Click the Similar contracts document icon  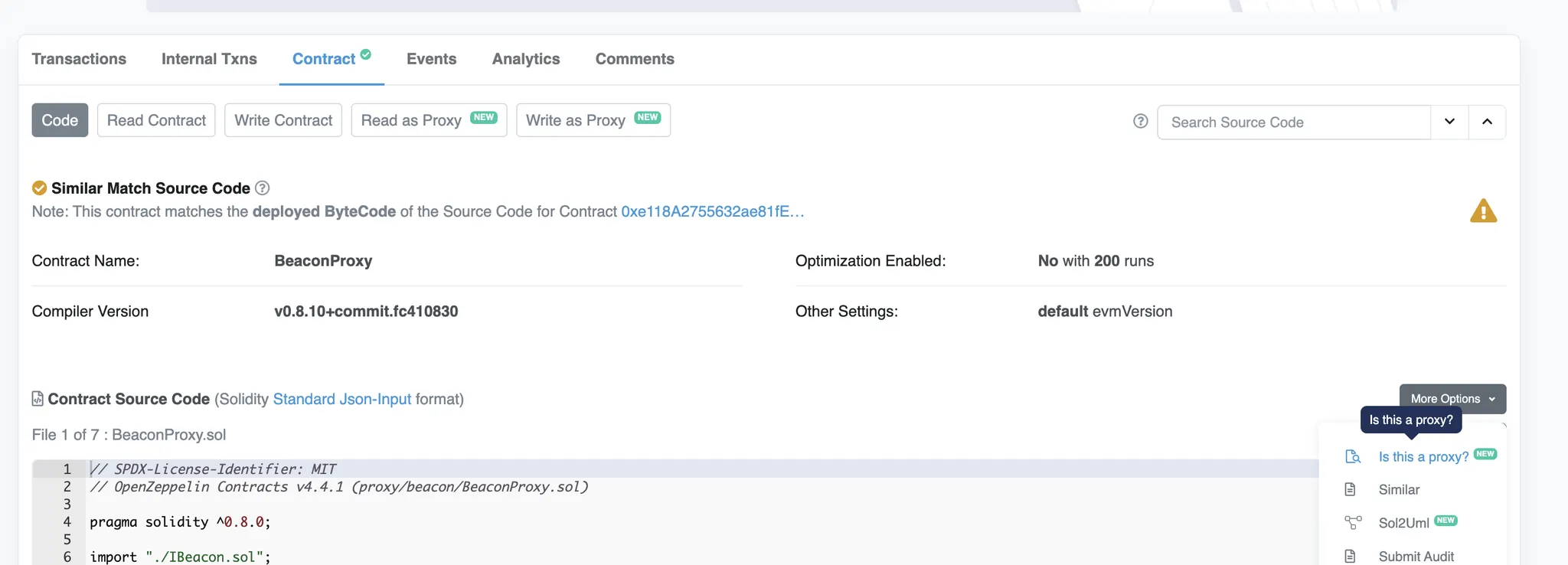click(1351, 490)
